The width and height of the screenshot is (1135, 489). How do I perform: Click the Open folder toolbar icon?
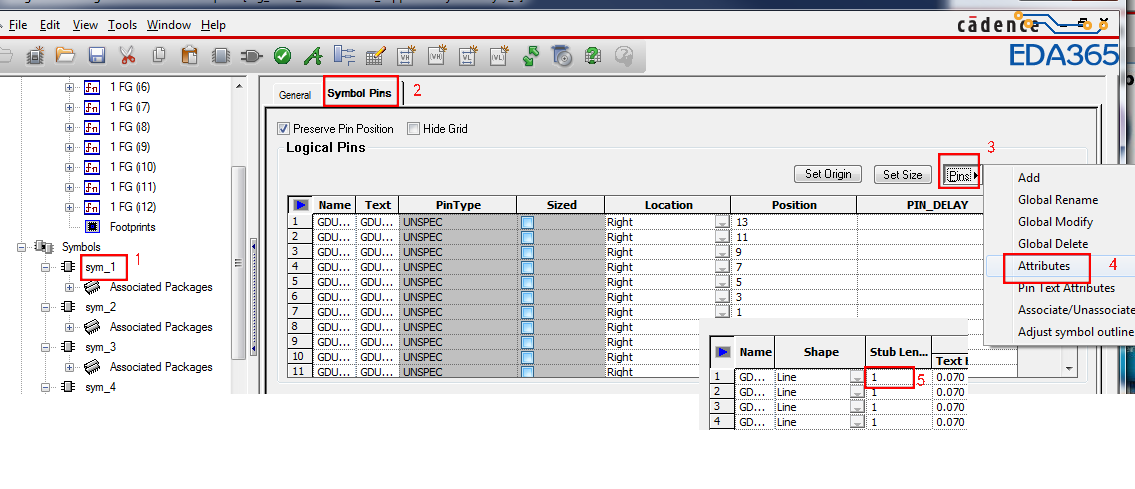[66, 55]
